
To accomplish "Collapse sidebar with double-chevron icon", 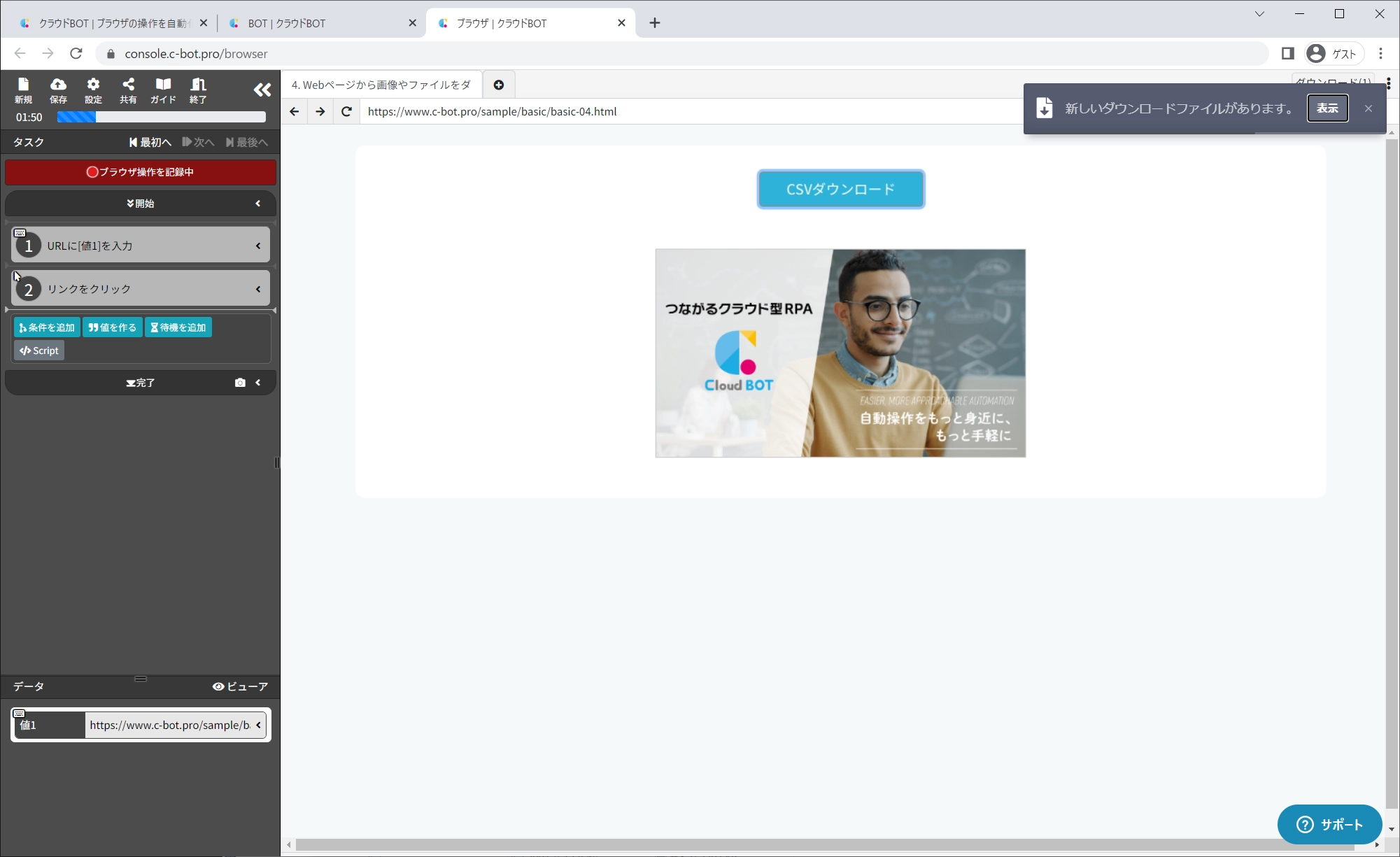I will click(262, 90).
